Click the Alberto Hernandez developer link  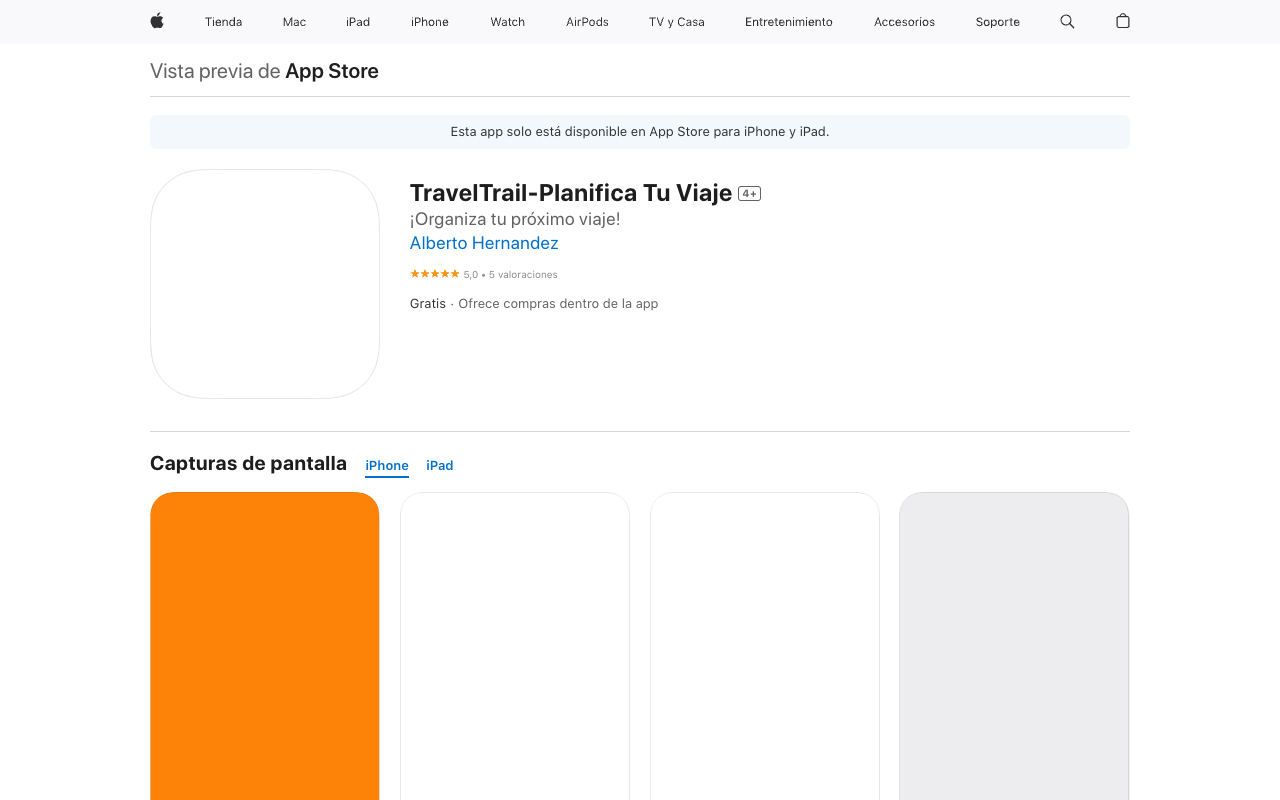coord(484,243)
